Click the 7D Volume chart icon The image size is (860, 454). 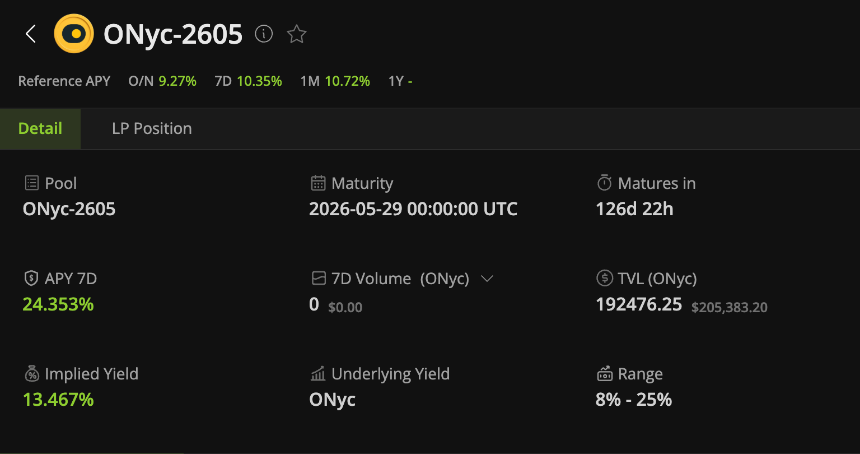tap(318, 278)
